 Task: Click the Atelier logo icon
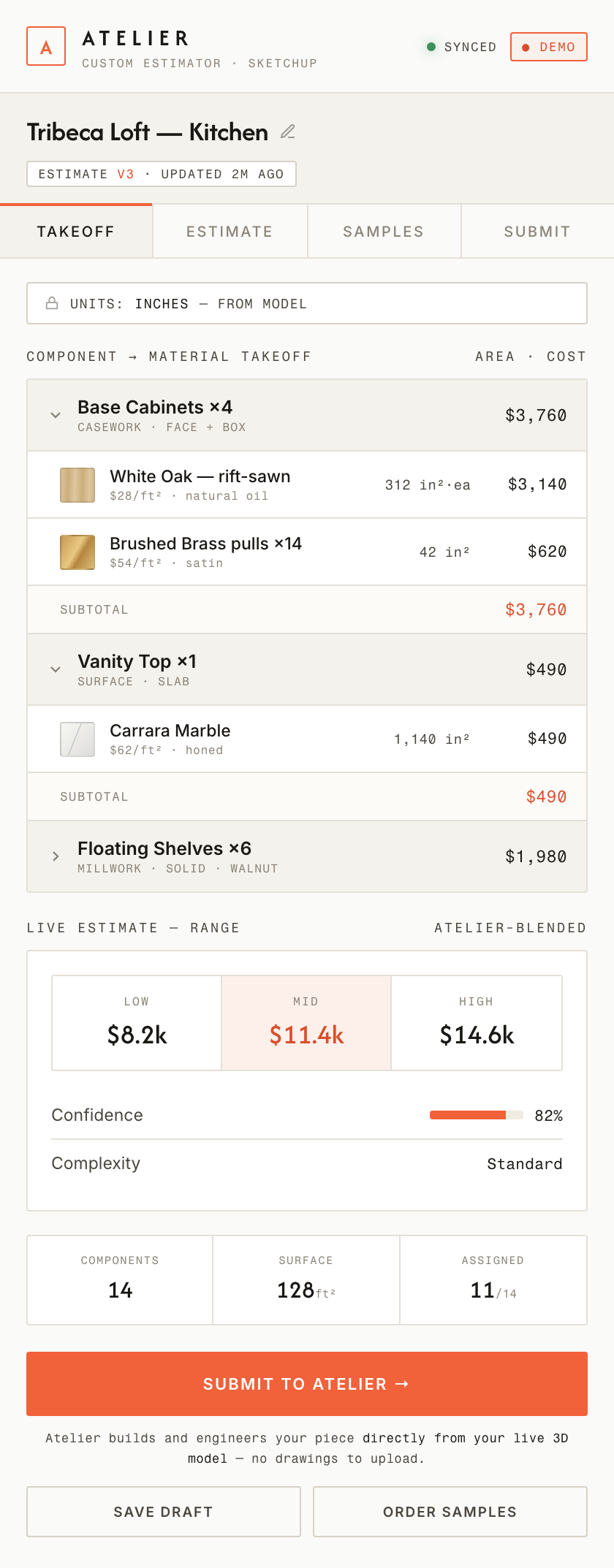[x=46, y=46]
